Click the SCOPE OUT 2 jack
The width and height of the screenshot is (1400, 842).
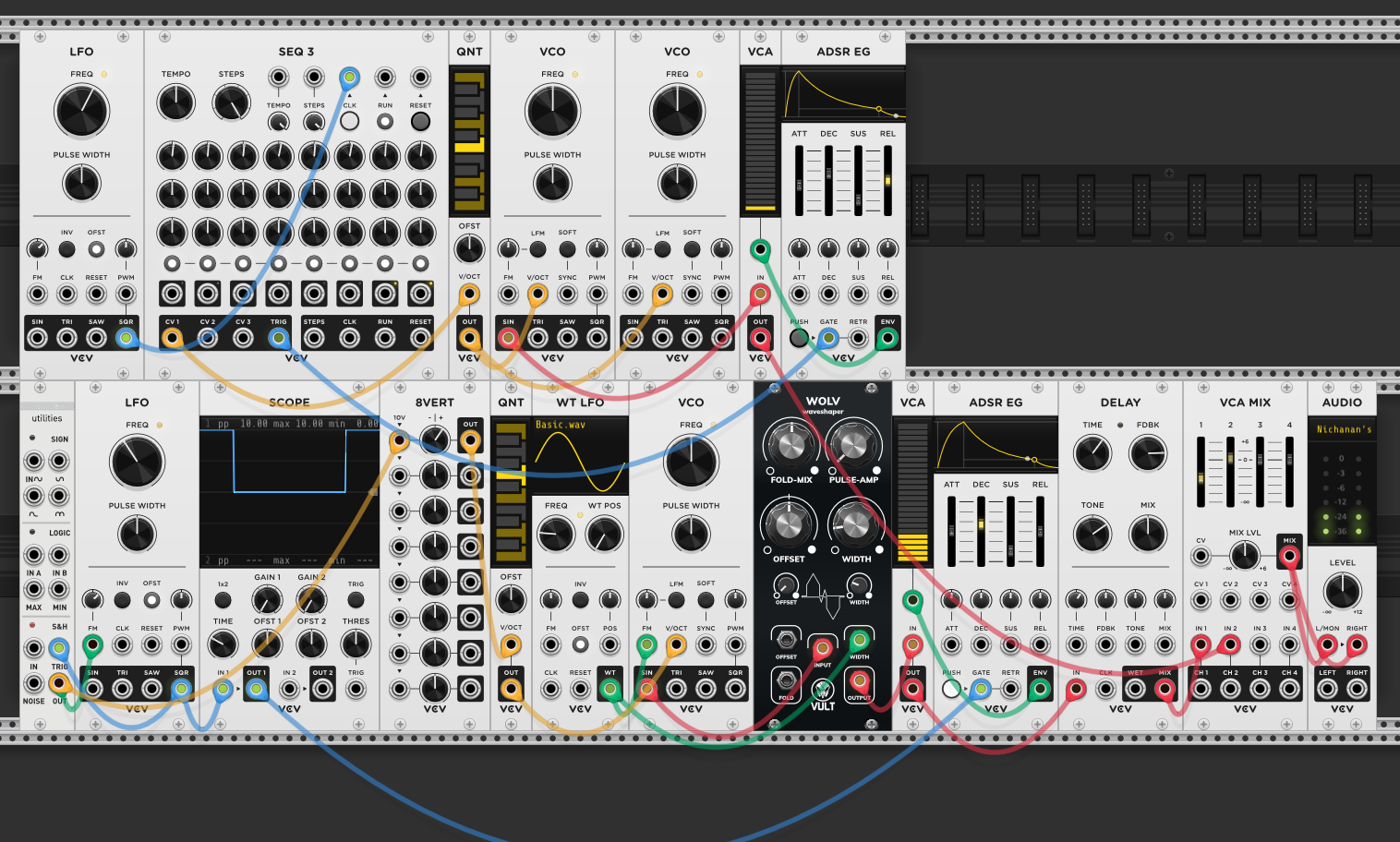click(x=322, y=689)
